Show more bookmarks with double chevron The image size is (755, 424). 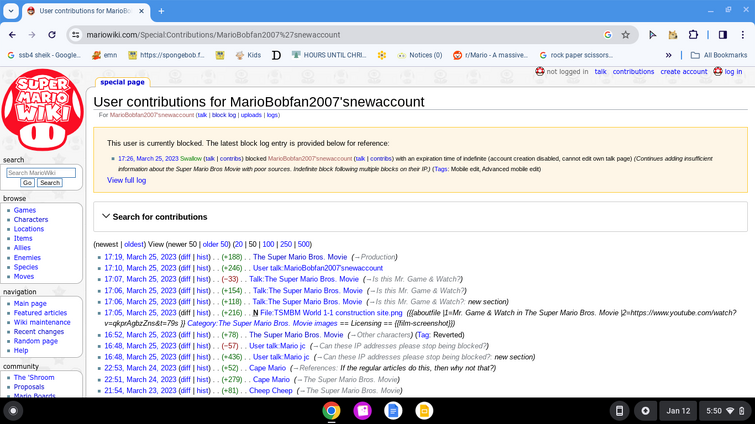668,55
